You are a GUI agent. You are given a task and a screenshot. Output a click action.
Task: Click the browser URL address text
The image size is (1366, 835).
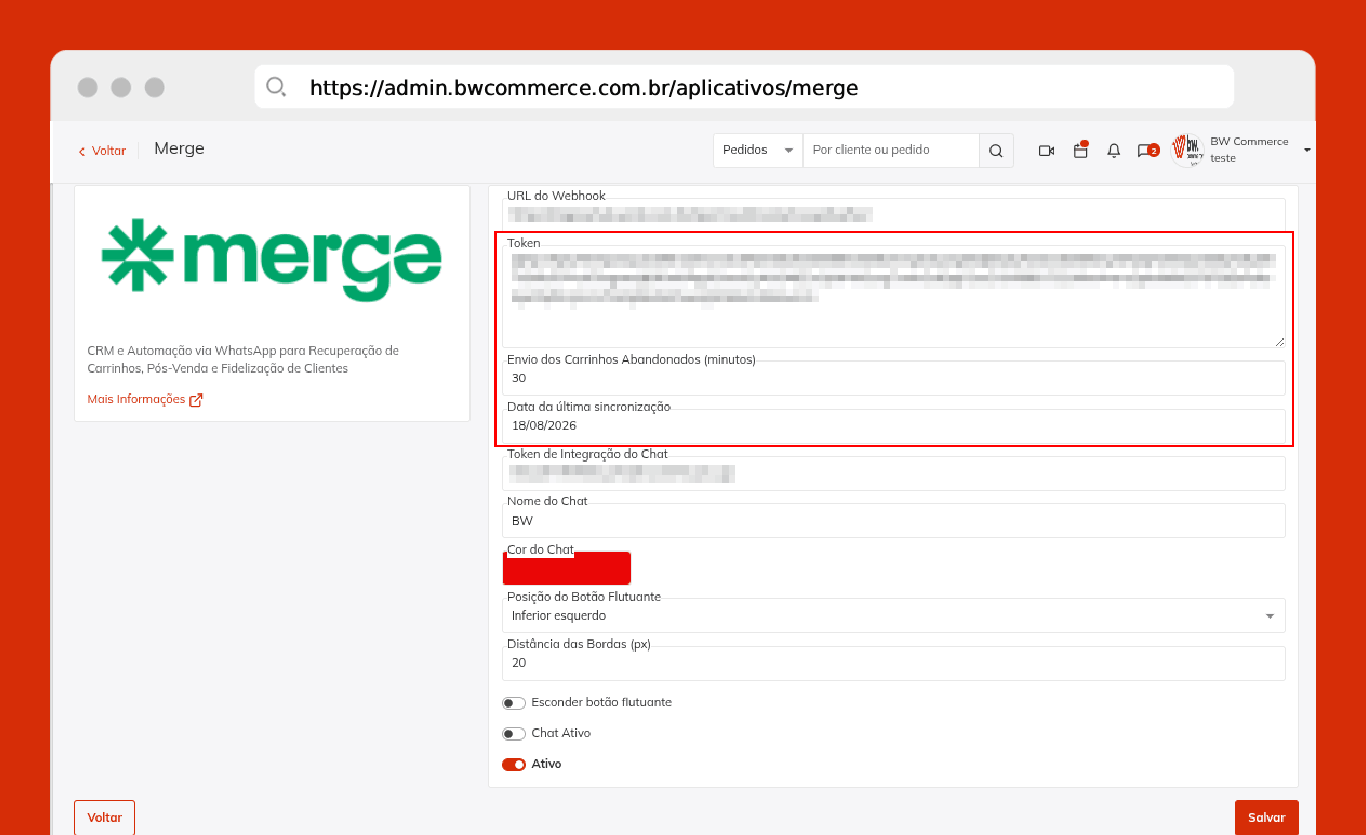584,87
